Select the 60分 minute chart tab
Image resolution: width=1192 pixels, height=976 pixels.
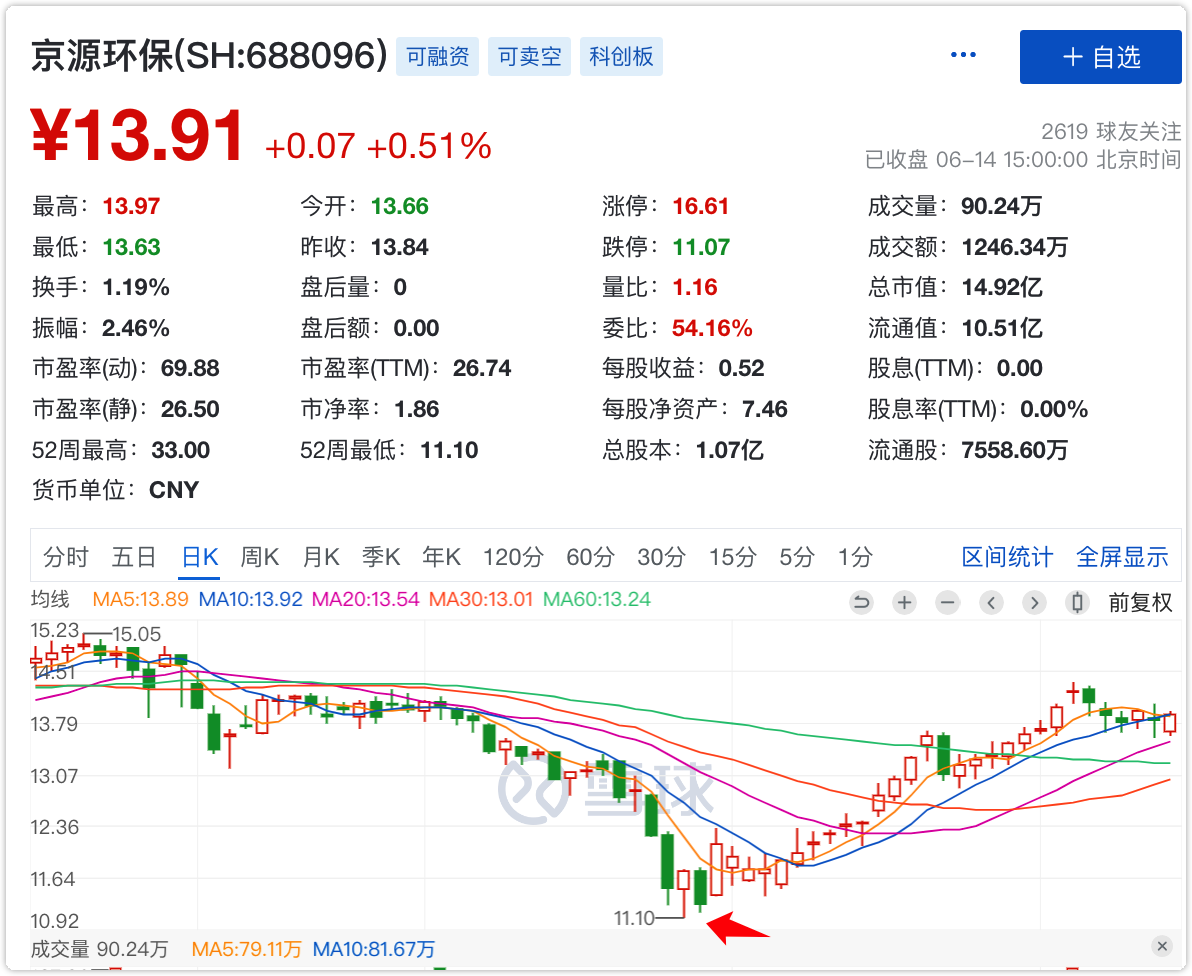pyautogui.click(x=590, y=557)
